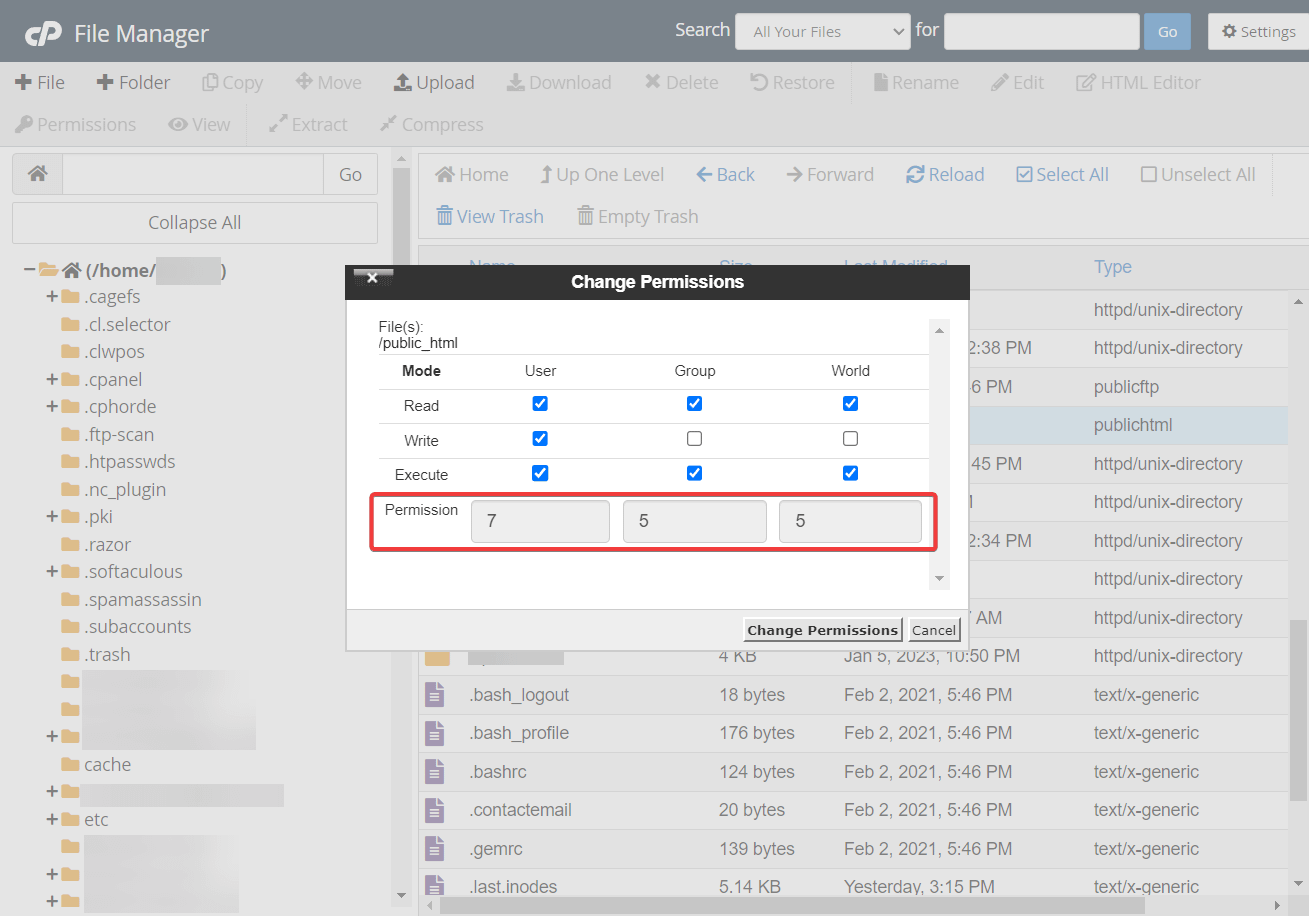Disable Execute permission for User
The image size is (1309, 916).
[x=539, y=473]
